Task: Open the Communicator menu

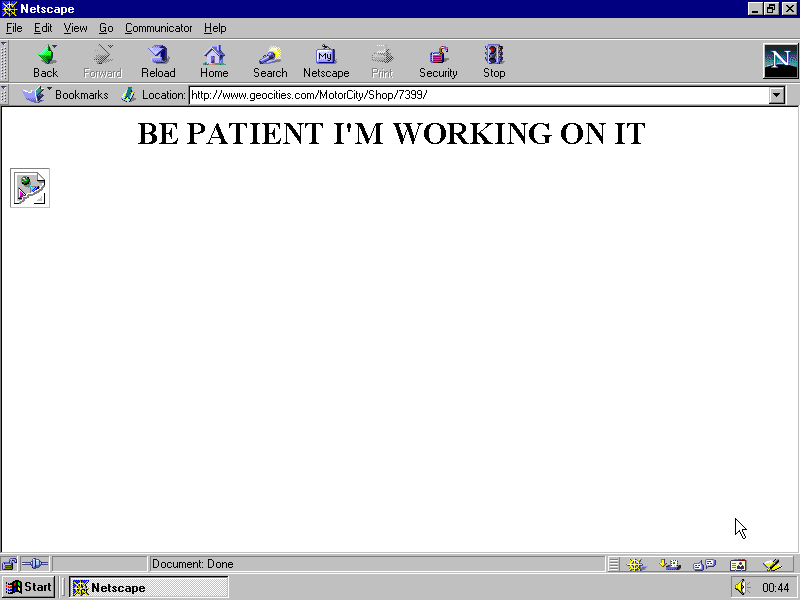Action: click(x=158, y=28)
